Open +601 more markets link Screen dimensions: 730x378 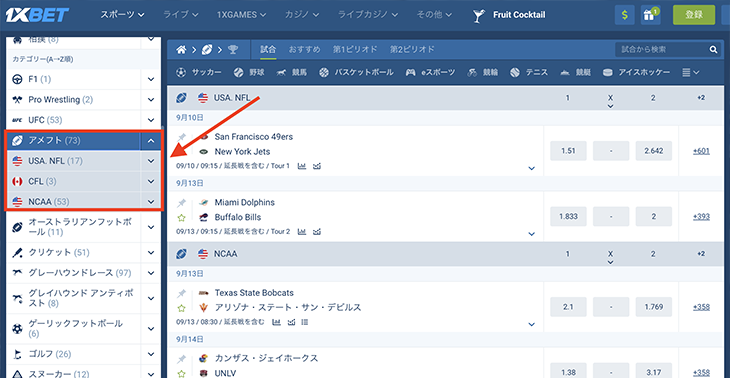pyautogui.click(x=701, y=151)
